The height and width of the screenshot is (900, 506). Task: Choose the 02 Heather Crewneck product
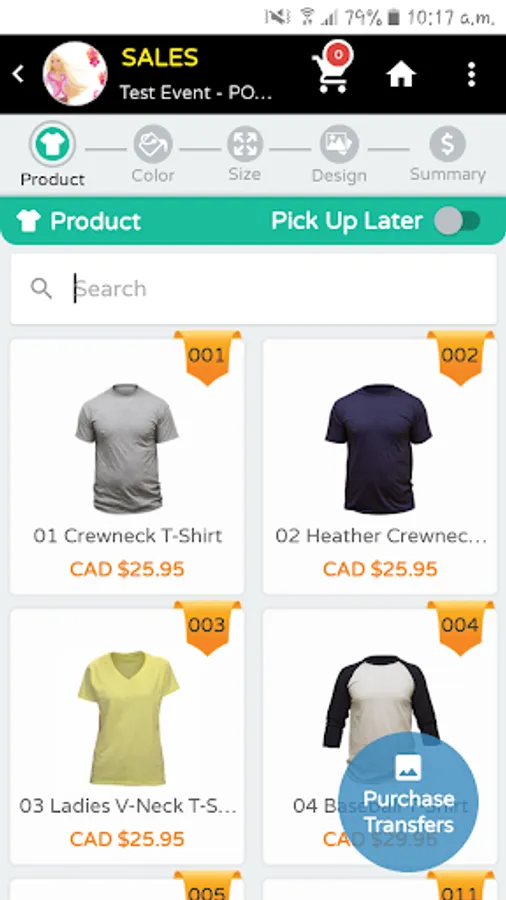380,467
